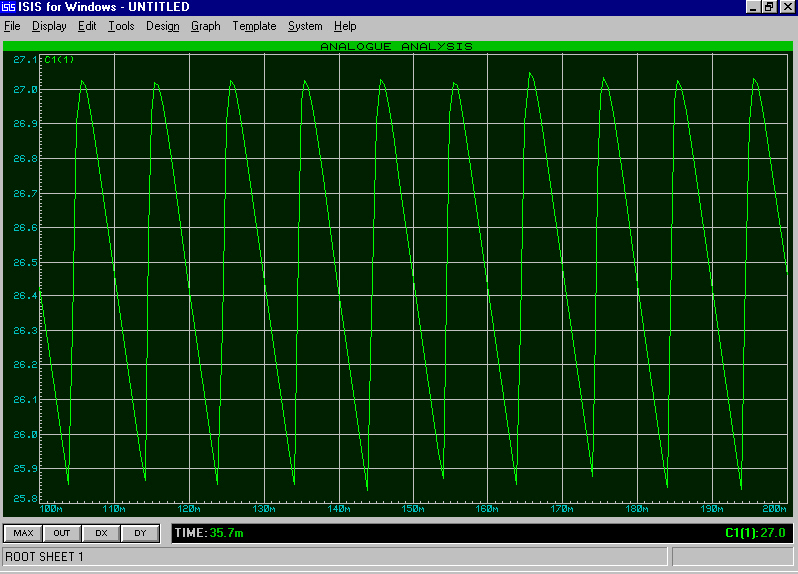Open the Edit menu

click(87, 26)
